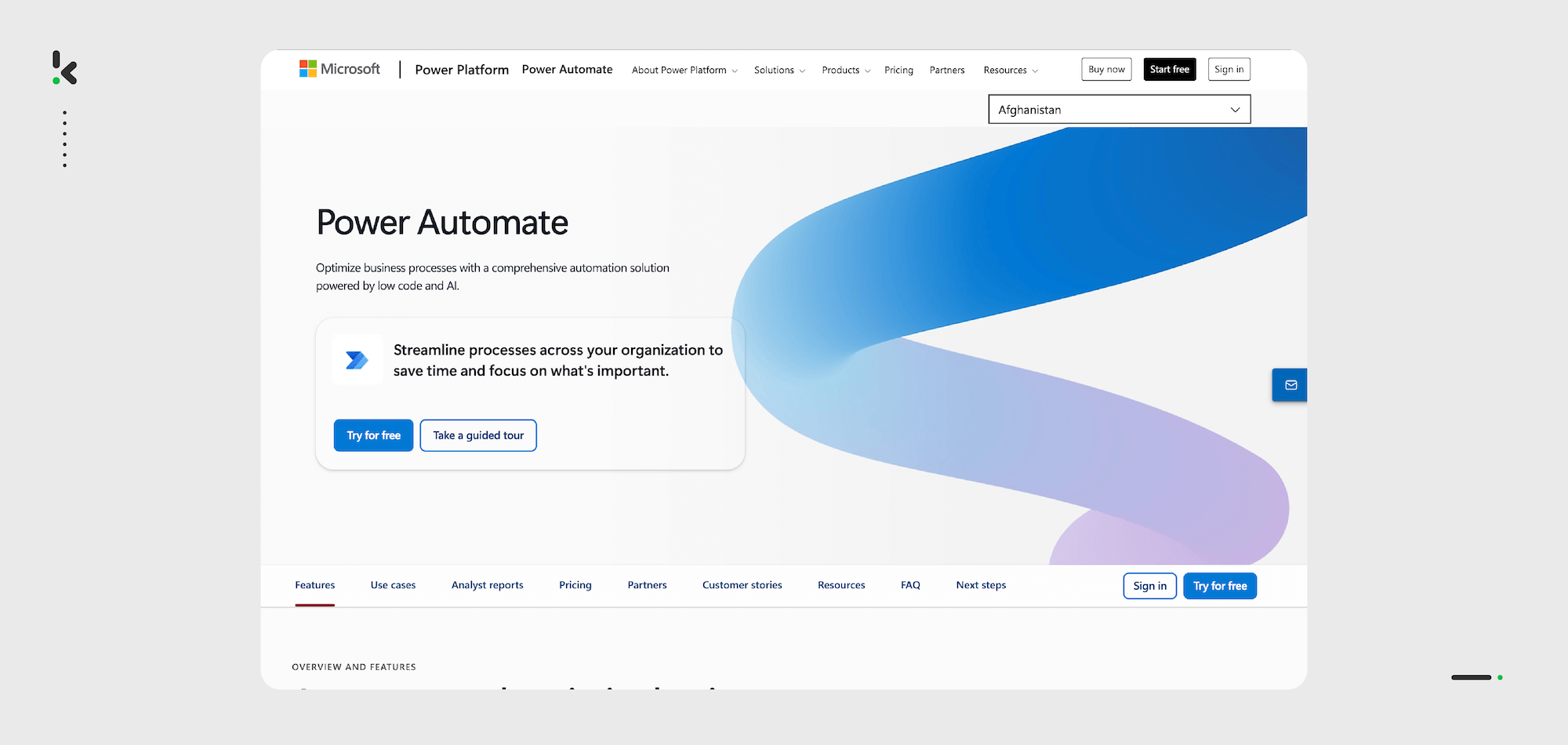
Task: Go to the FAQ tab
Action: pos(910,585)
